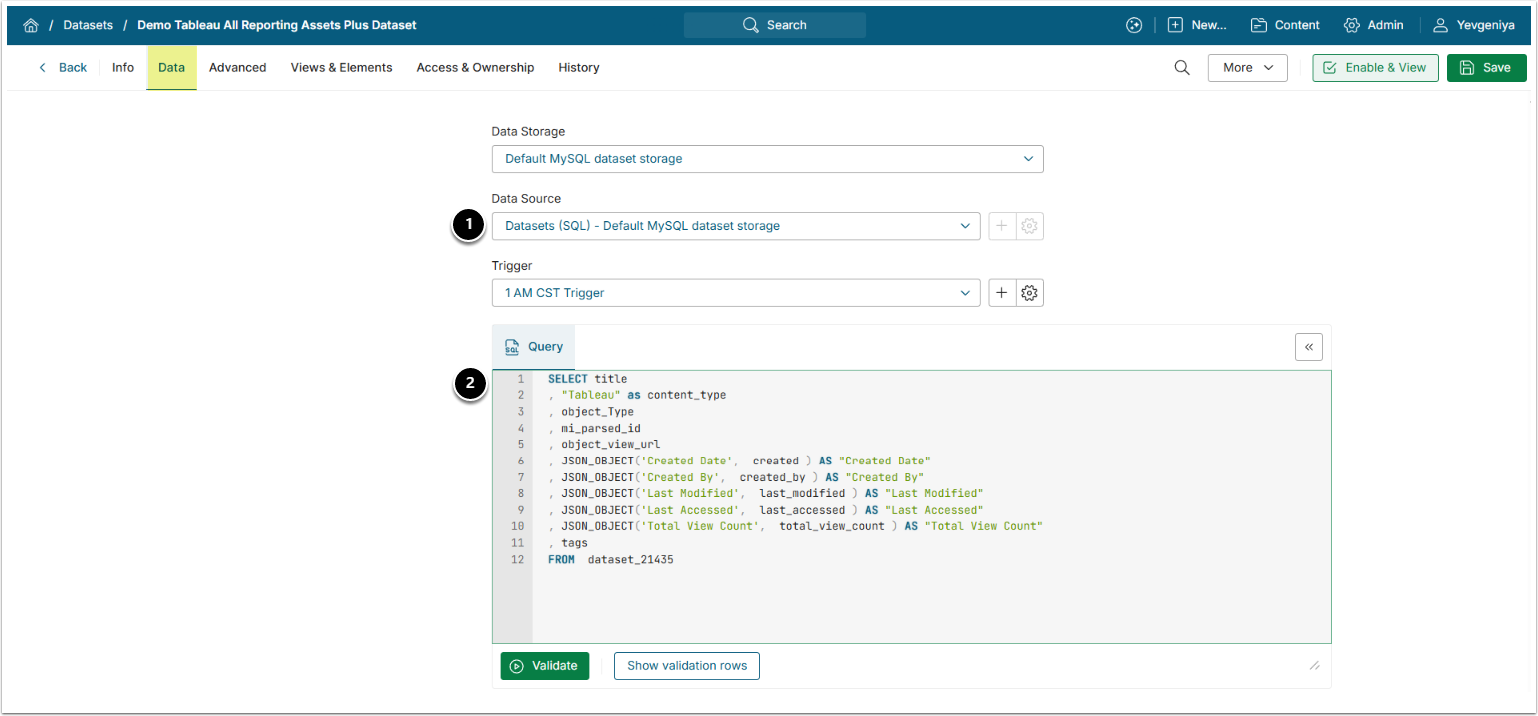Open the top Search bar

pos(774,25)
